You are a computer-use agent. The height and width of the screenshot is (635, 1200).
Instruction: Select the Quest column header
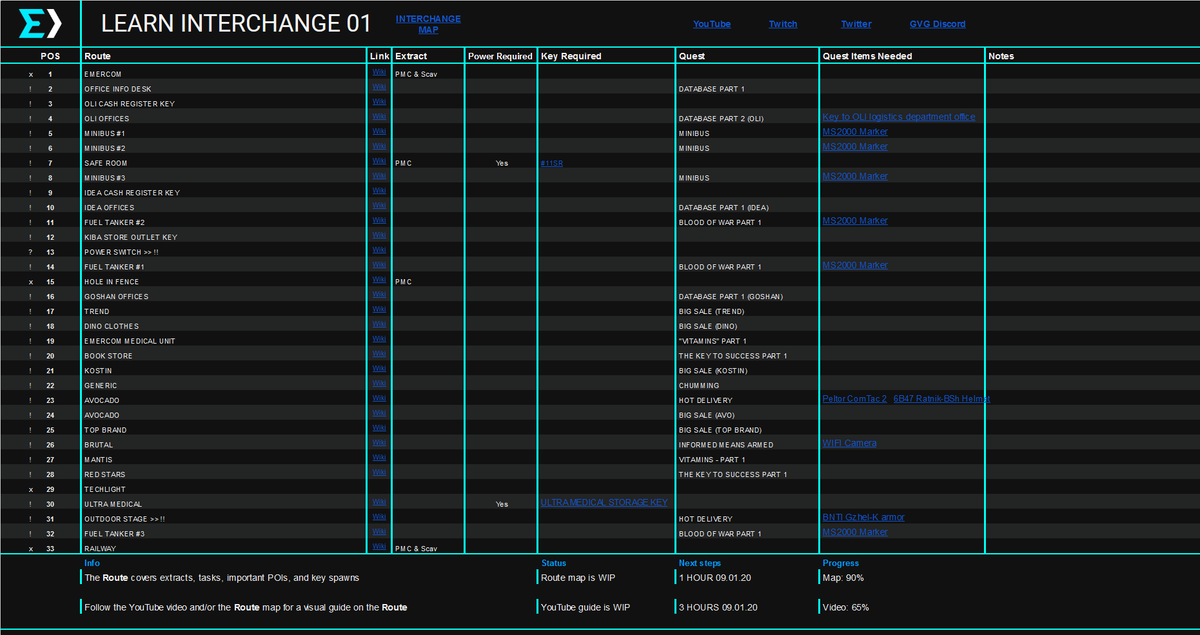692,56
